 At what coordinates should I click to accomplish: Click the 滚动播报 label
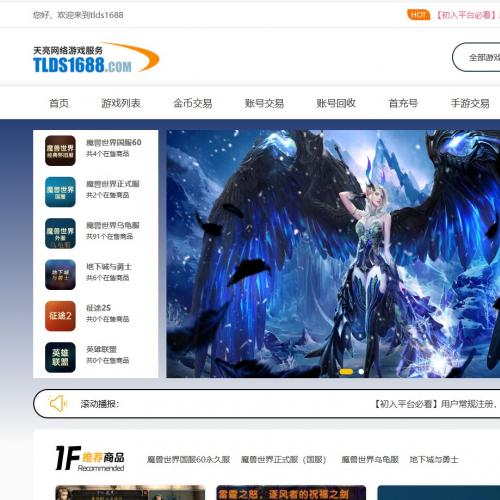(x=100, y=404)
